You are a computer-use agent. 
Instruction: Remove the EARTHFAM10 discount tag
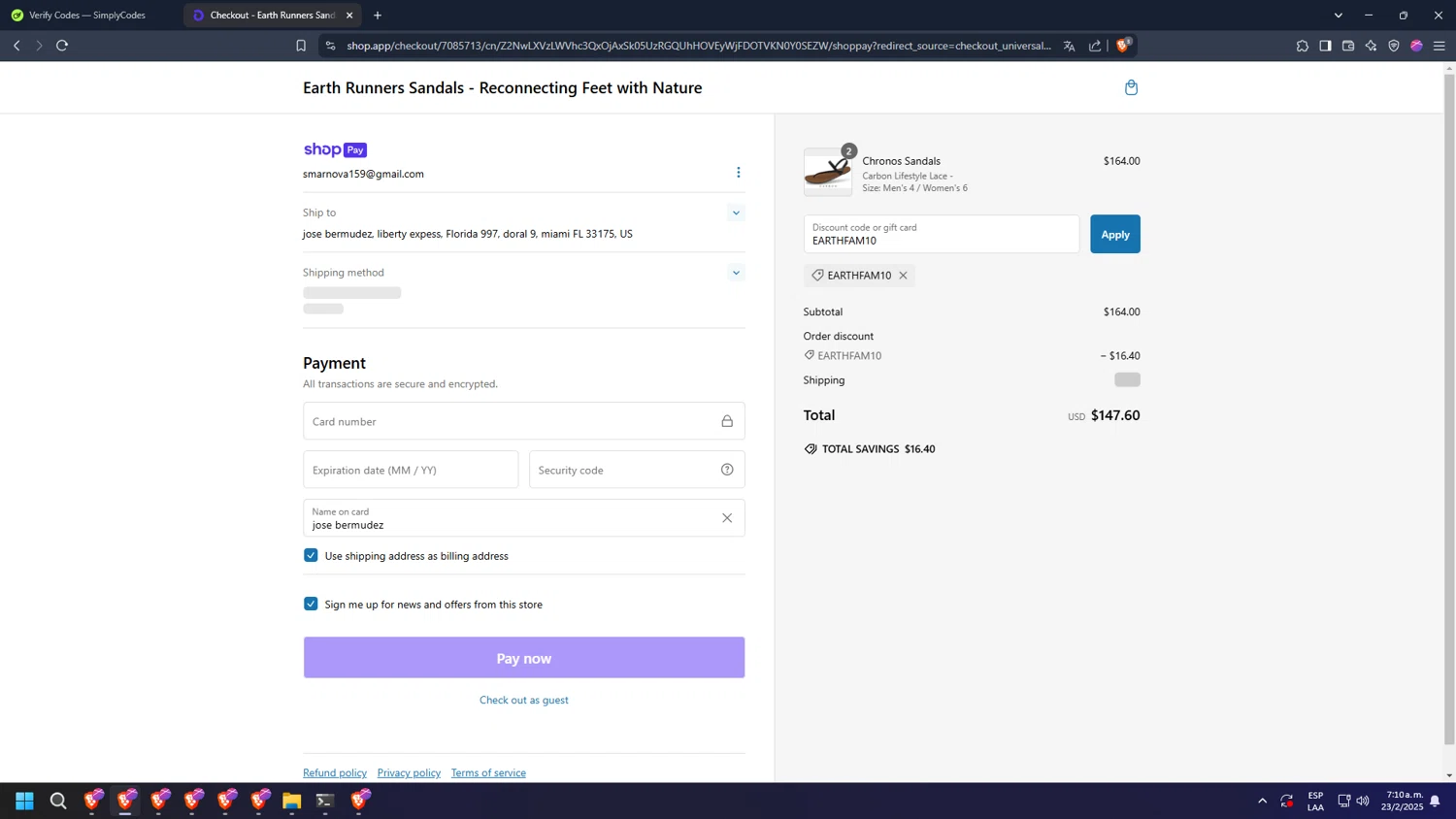[903, 276]
